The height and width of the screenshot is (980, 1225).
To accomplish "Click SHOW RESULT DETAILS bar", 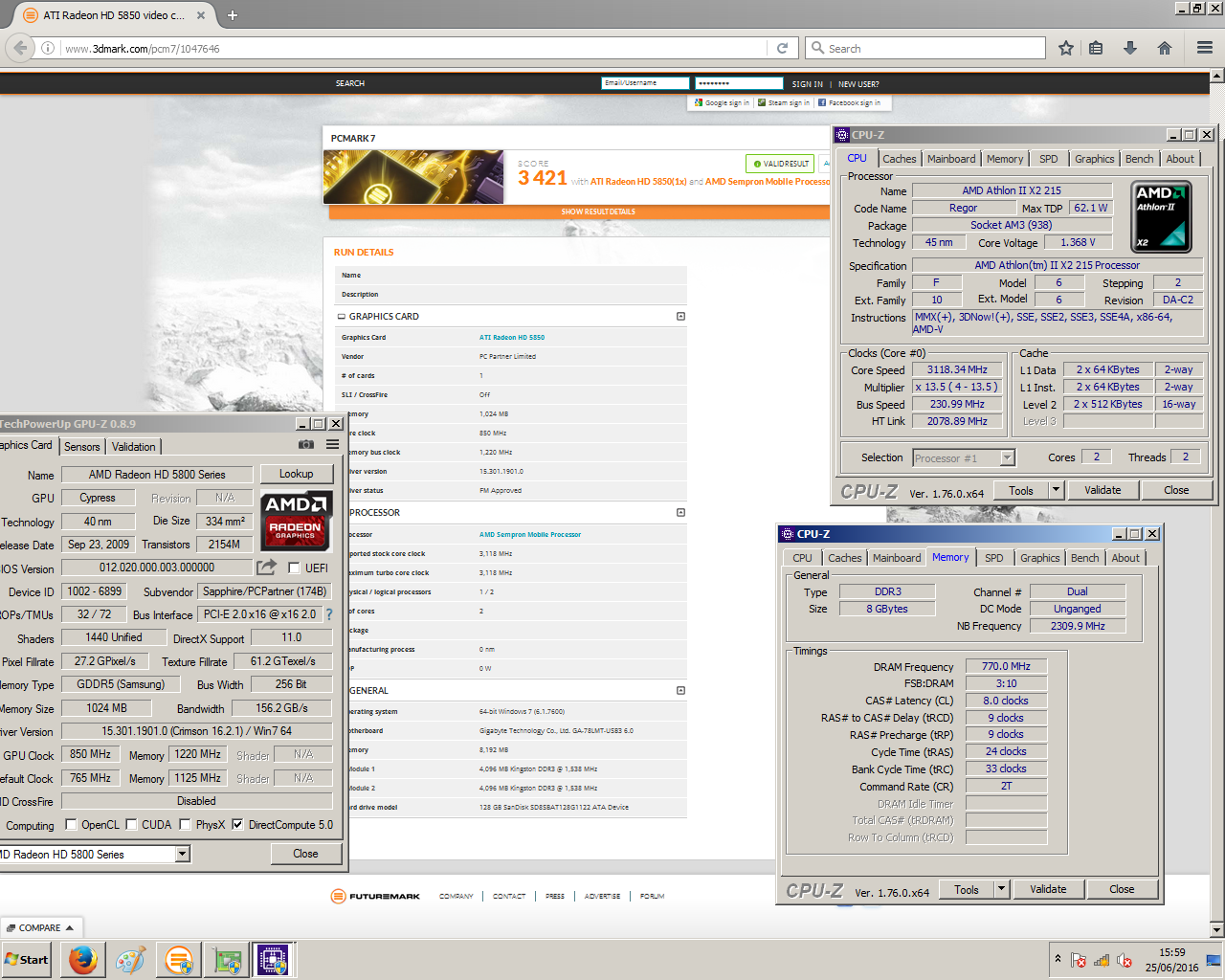I will pos(579,212).
